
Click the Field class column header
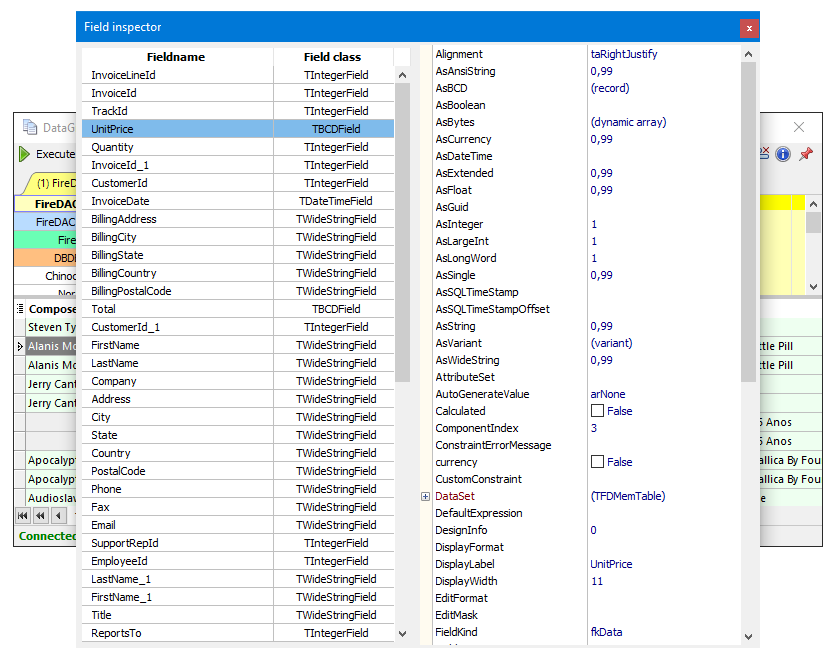tap(333, 57)
